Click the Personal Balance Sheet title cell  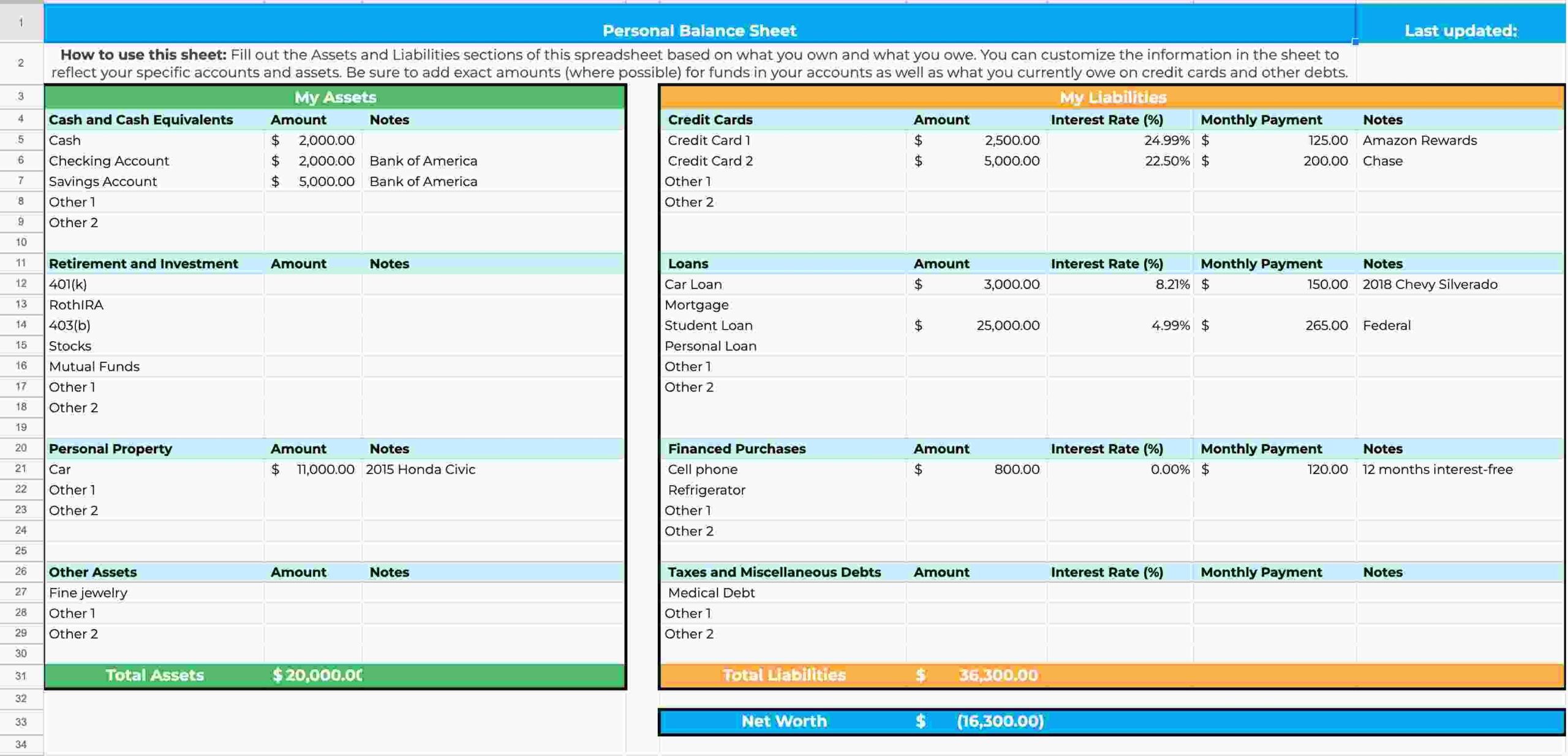699,31
